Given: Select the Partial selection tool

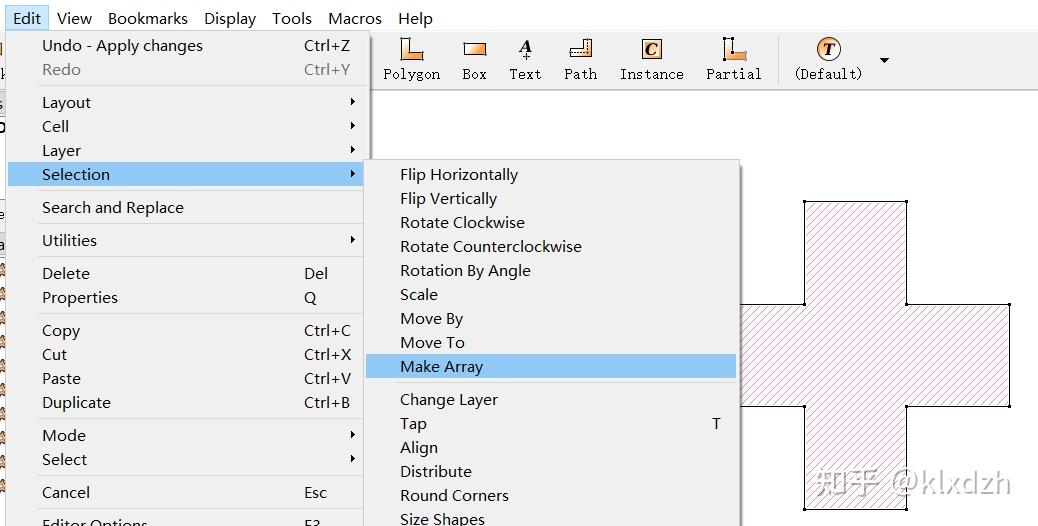Looking at the screenshot, I should tap(734, 59).
